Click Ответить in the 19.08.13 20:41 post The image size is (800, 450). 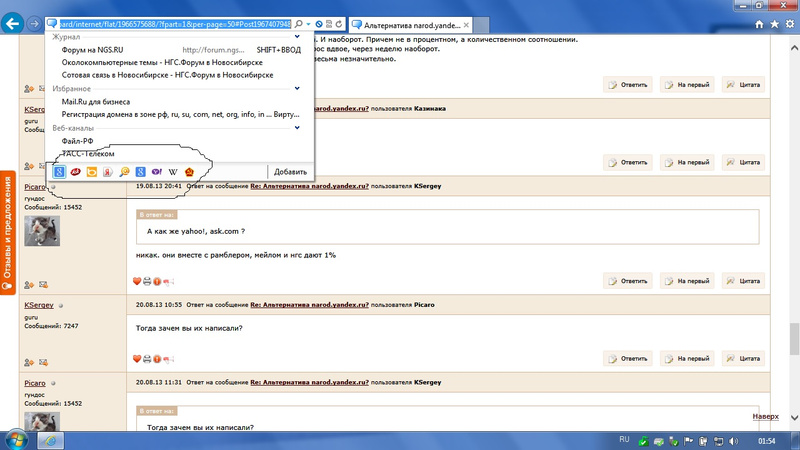tap(628, 281)
